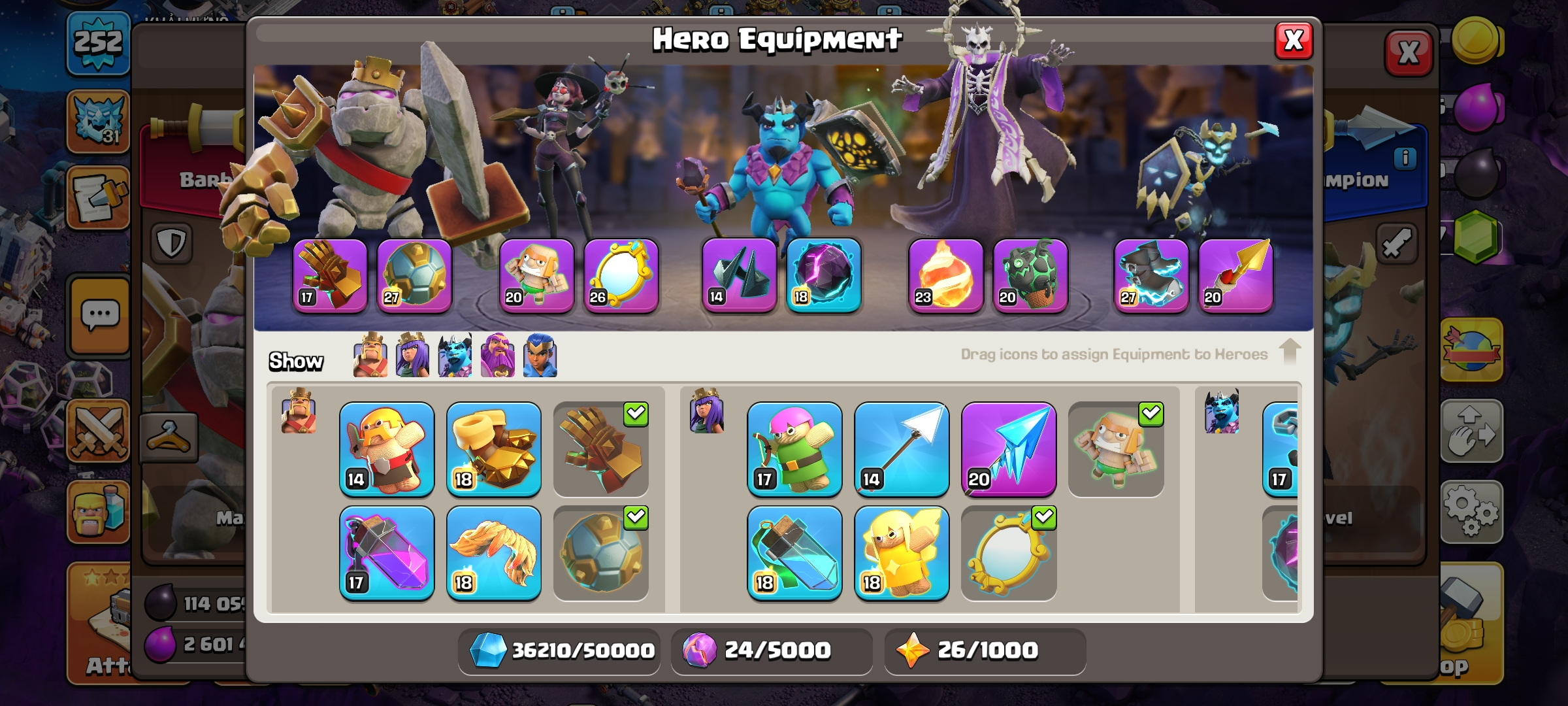Pick the Invisibility Vial equipment level 18
Image resolution: width=1568 pixels, height=706 pixels.
(x=794, y=553)
